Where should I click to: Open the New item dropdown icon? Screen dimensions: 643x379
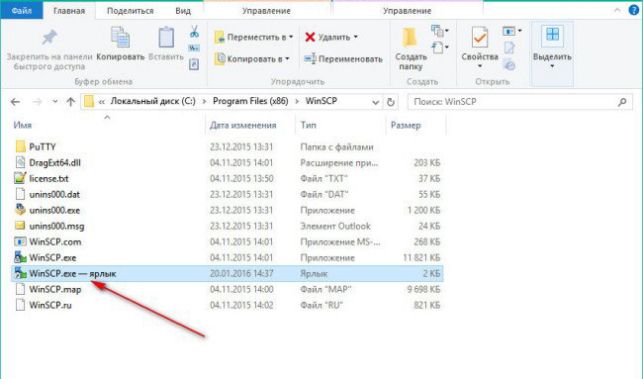[x=439, y=31]
